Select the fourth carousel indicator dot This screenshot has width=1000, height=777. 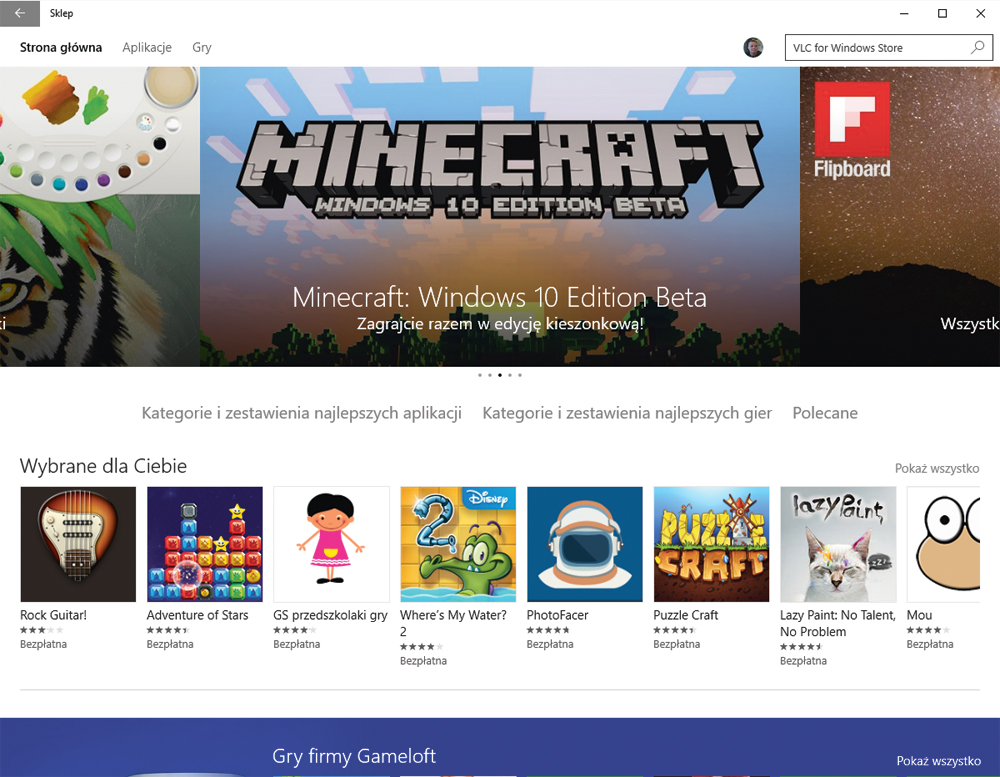pyautogui.click(x=509, y=375)
